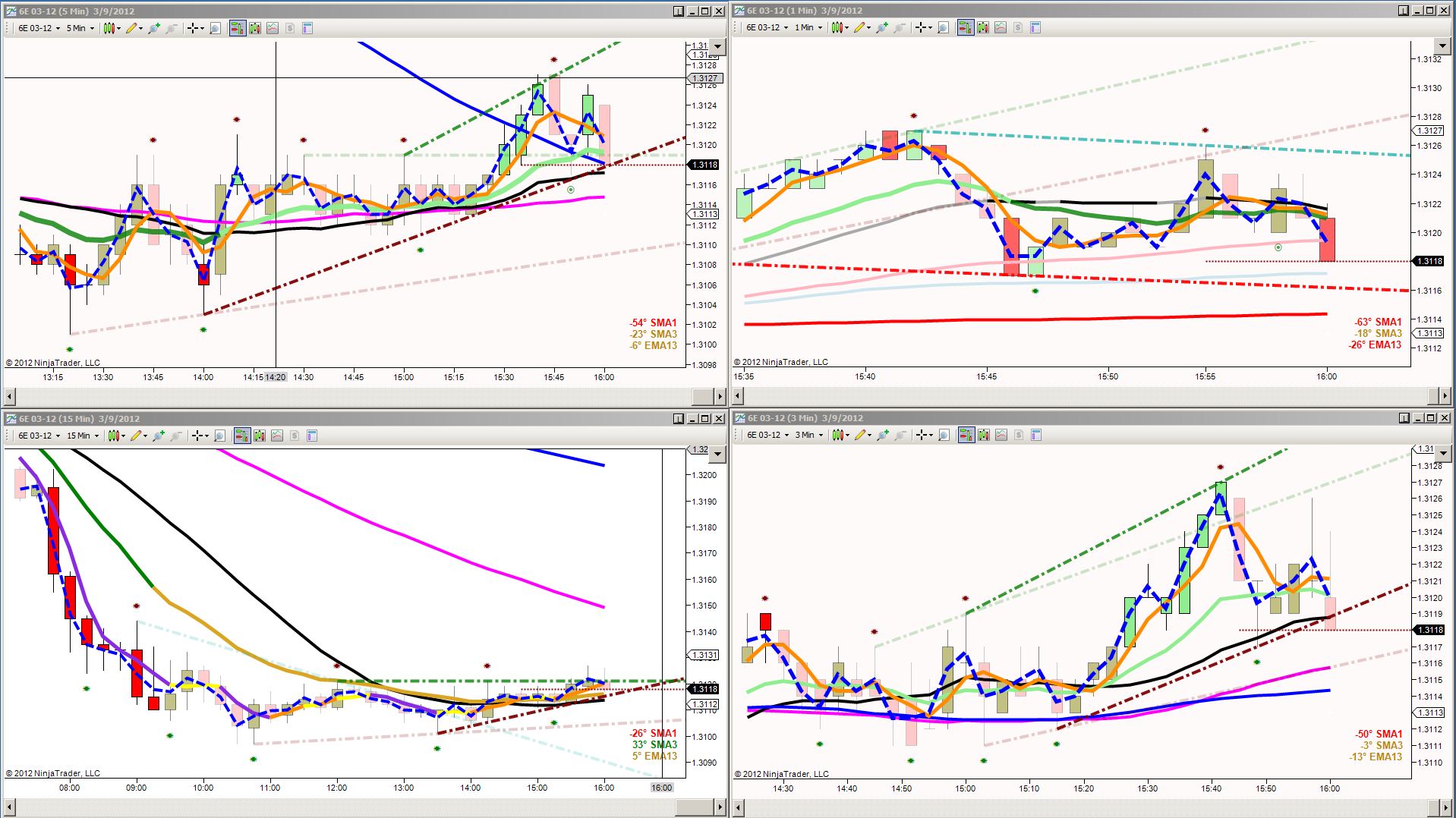1456x818 pixels.
Task: Open the 15 Min interval dropdown
Action: point(83,436)
